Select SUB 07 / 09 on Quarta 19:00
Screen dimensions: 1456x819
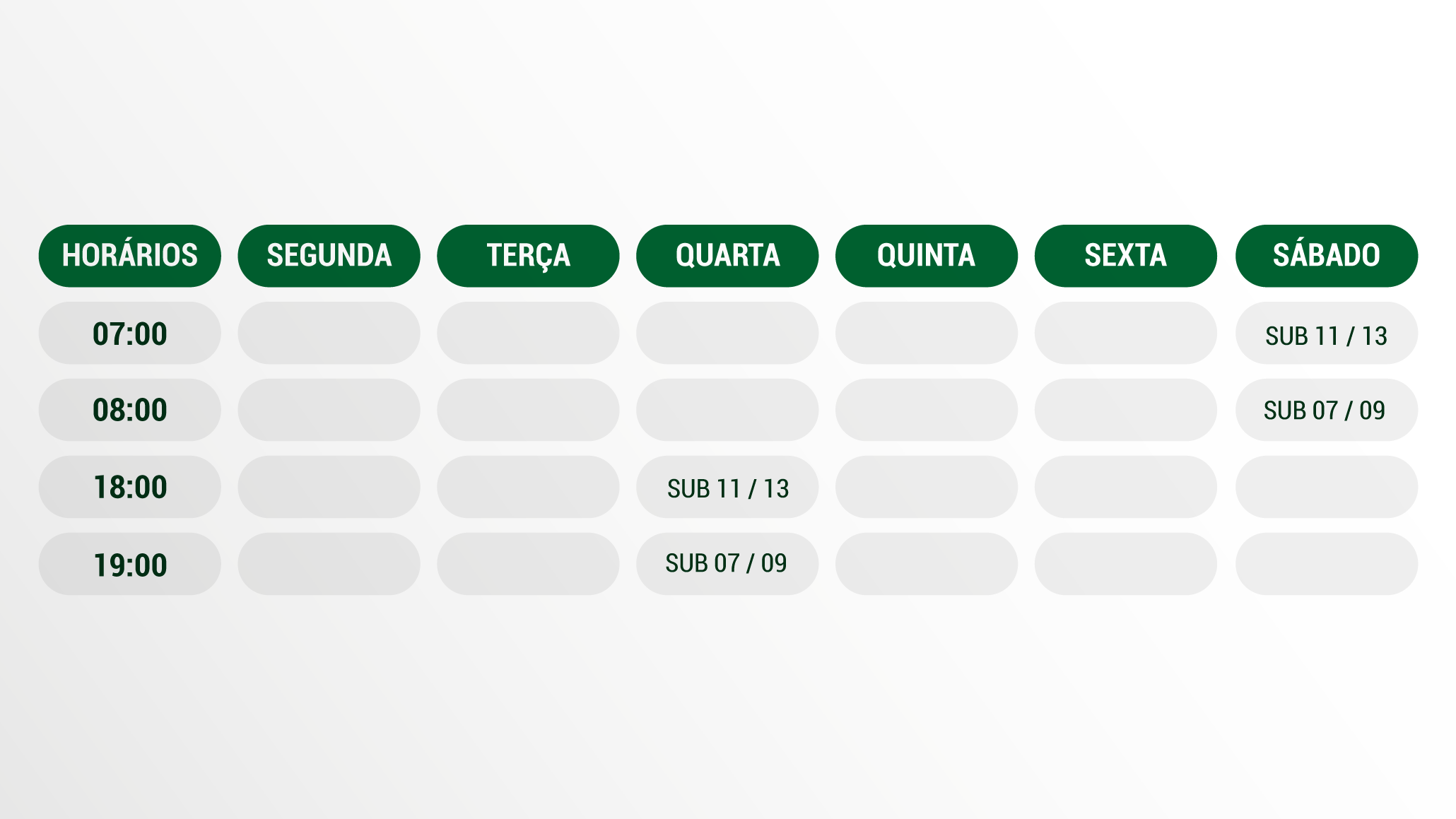(727, 564)
